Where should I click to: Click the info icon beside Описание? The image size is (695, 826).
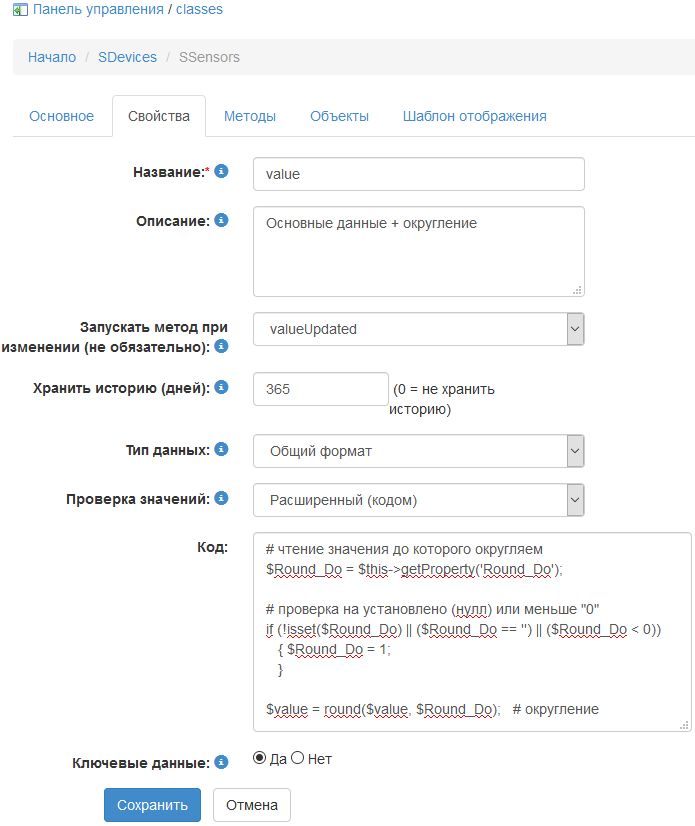222,220
